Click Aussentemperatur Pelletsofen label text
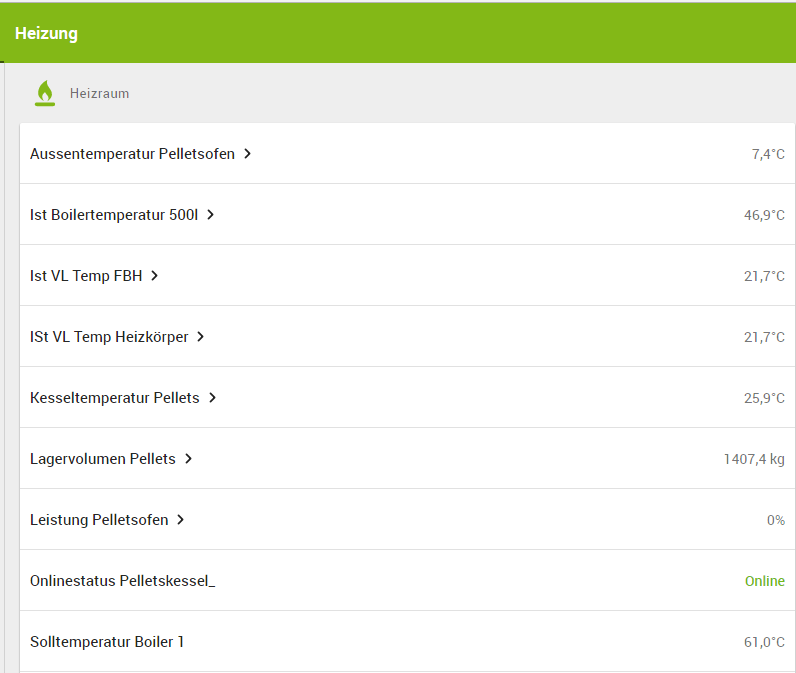 pyautogui.click(x=132, y=154)
